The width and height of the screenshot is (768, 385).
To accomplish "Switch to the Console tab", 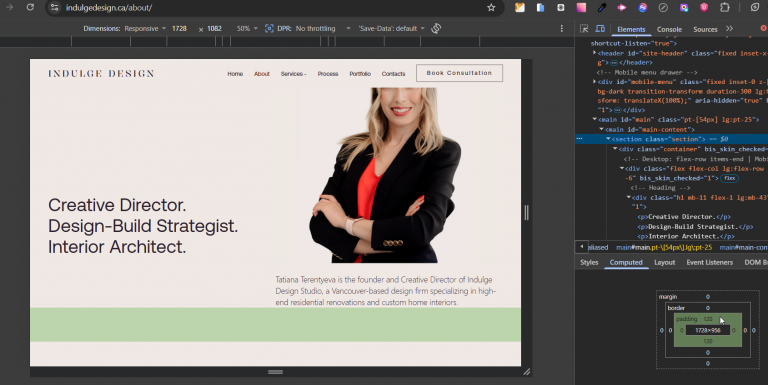I will tap(669, 29).
